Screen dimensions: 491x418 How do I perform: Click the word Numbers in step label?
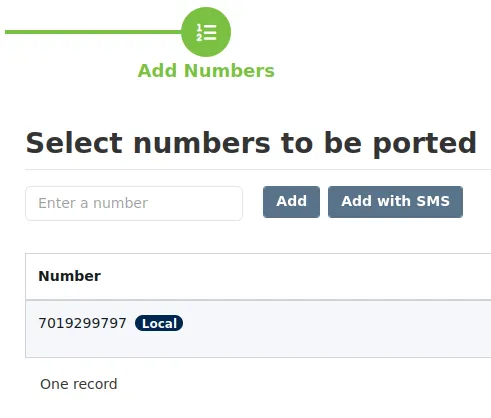229,71
